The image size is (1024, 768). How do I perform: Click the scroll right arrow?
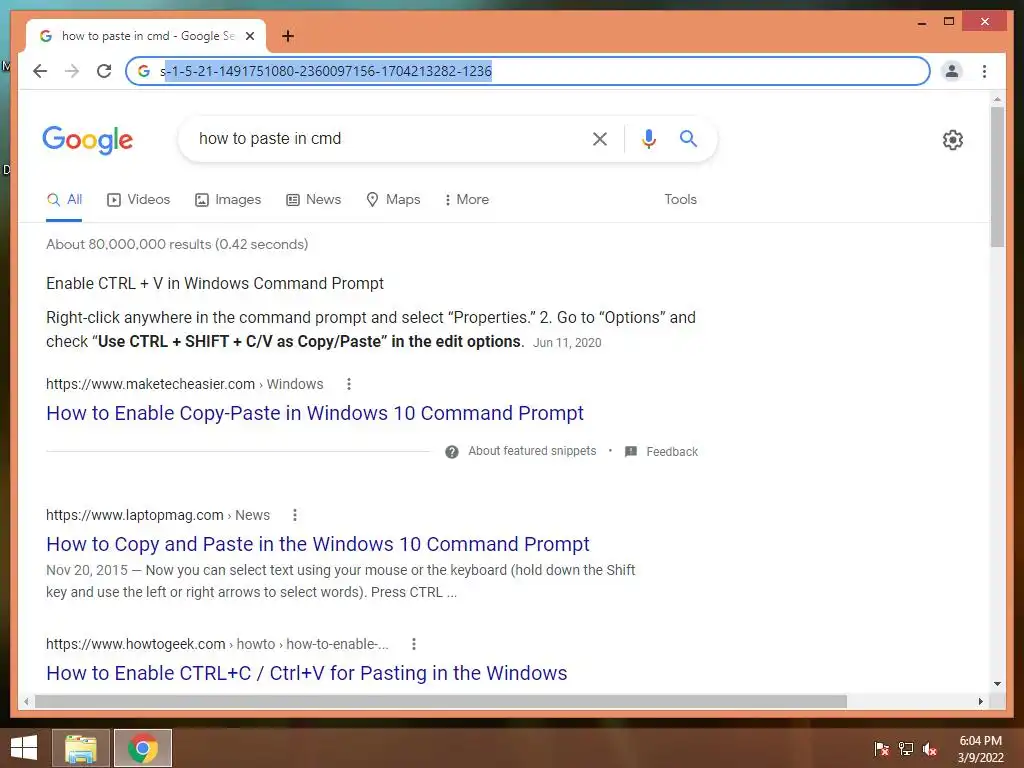980,701
